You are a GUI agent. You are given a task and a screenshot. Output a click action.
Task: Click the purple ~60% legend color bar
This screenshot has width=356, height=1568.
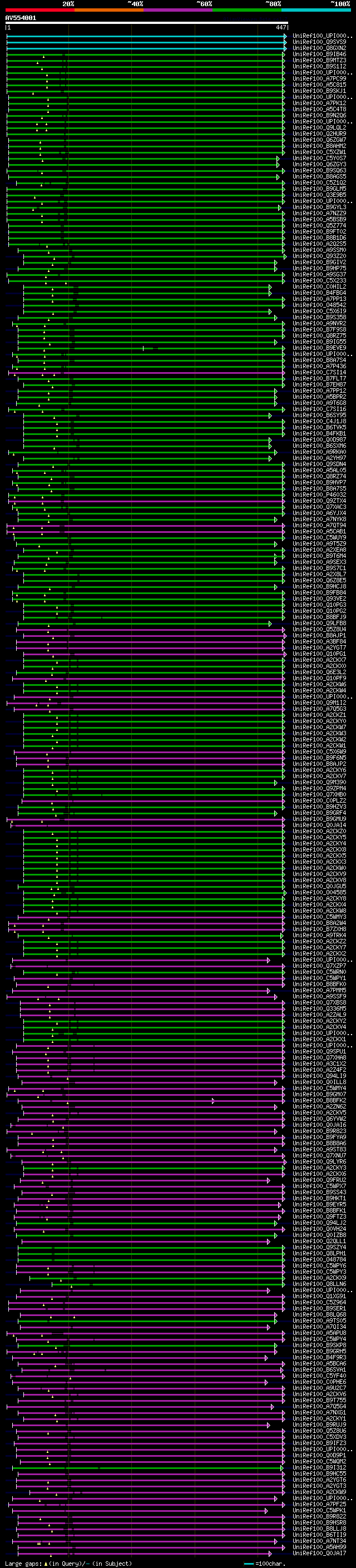[179, 10]
